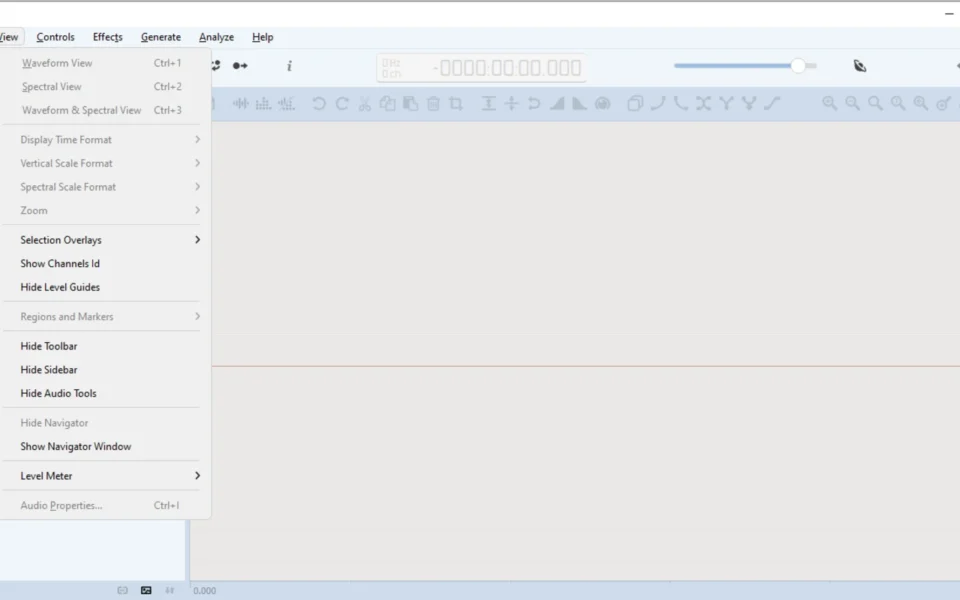Open the Analyze menu
This screenshot has width=960, height=600.
(216, 37)
